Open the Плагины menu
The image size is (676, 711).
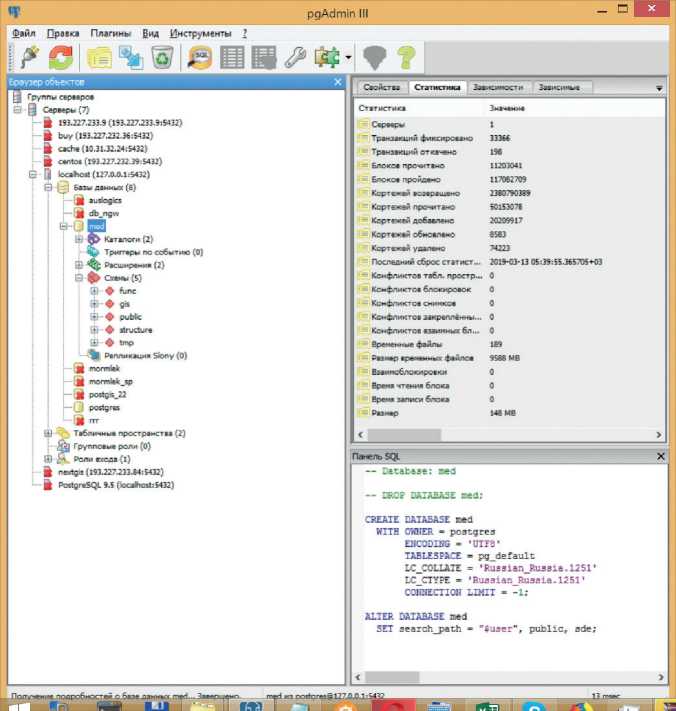[x=109, y=33]
